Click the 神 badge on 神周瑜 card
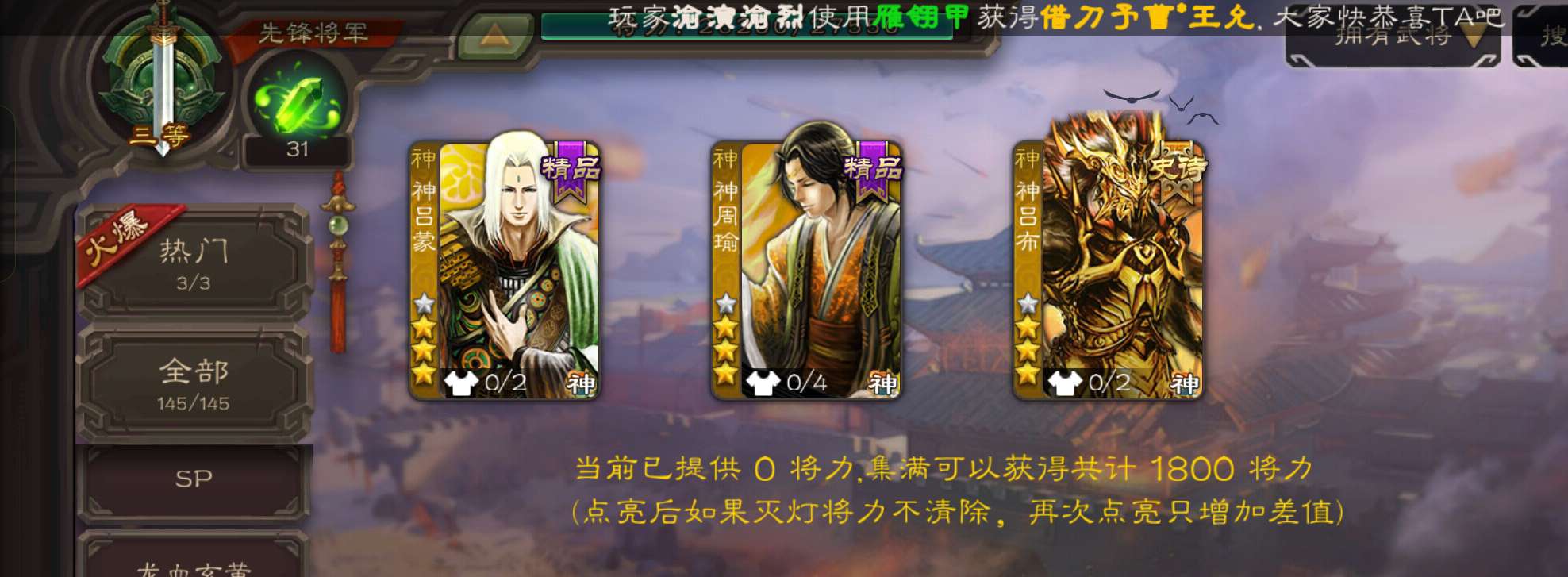Image resolution: width=1568 pixels, height=577 pixels. (x=882, y=384)
